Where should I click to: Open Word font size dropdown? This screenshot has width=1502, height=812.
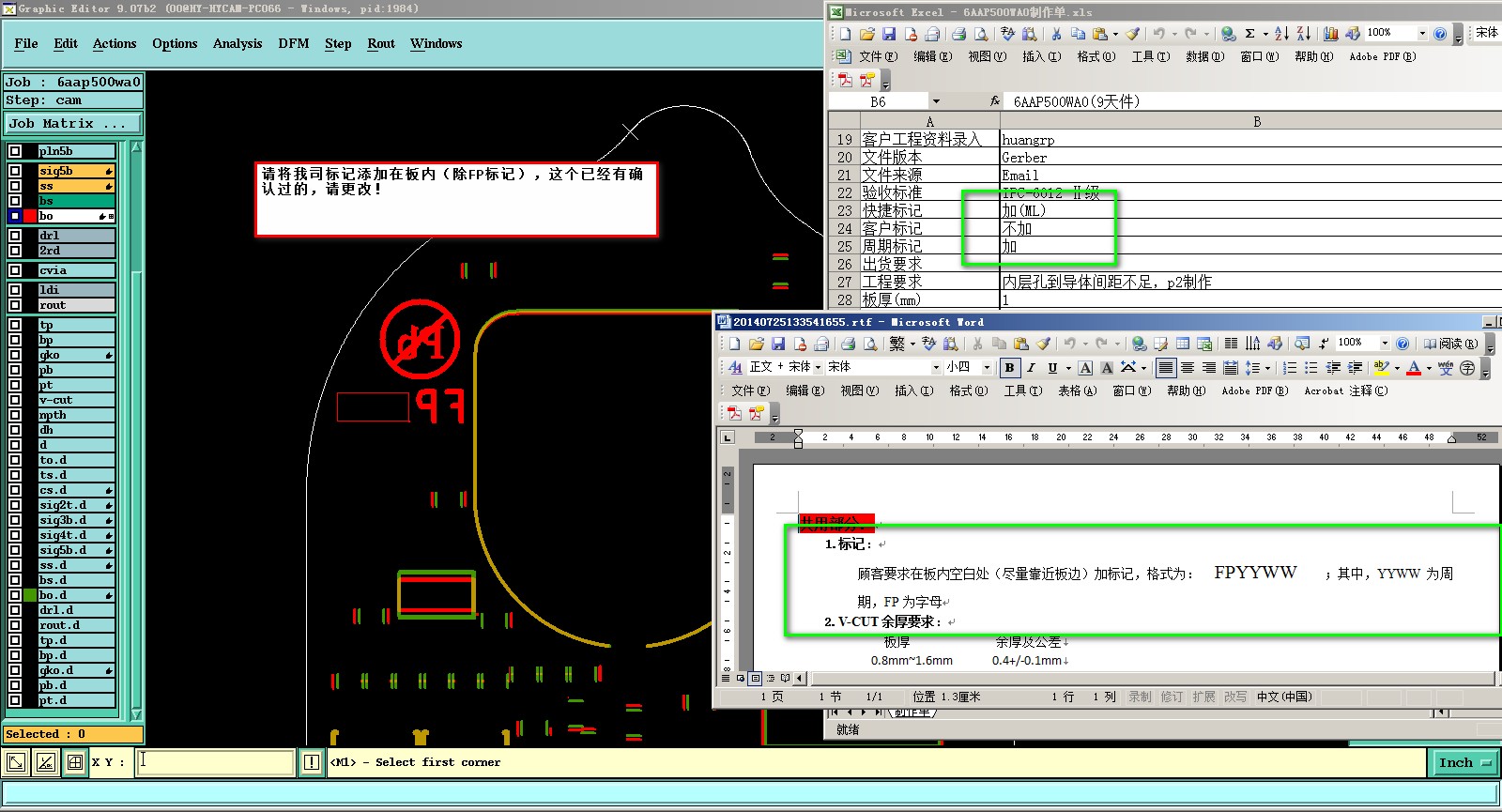(x=987, y=367)
